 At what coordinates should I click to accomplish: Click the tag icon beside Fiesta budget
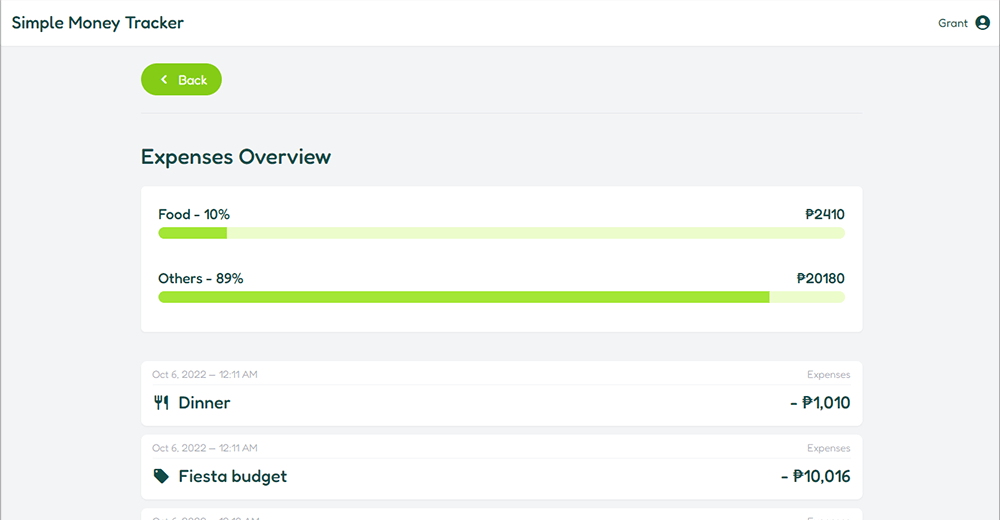click(x=161, y=476)
